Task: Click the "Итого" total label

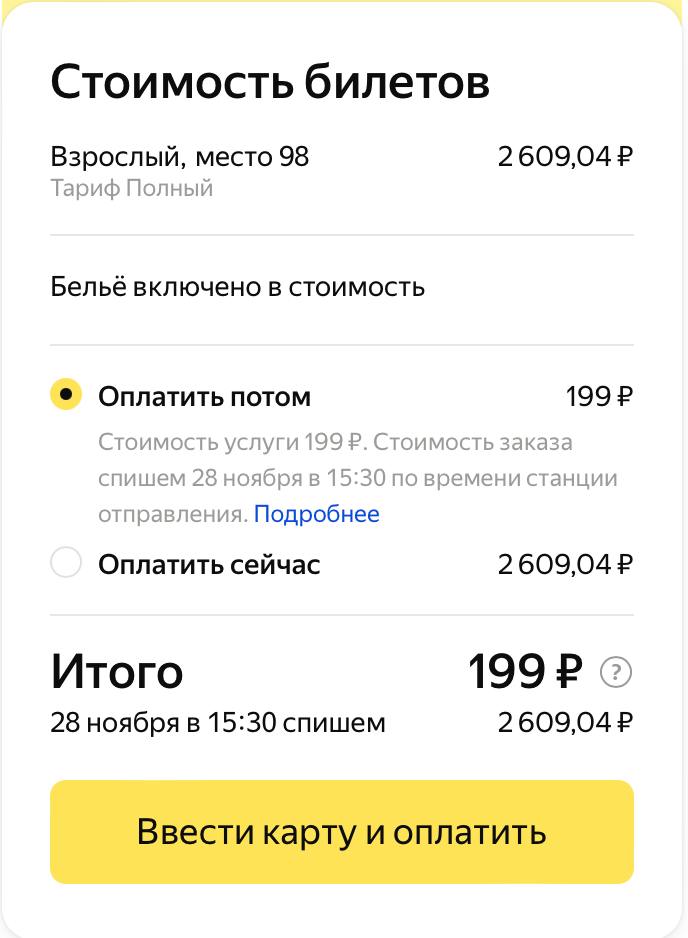Action: (117, 673)
